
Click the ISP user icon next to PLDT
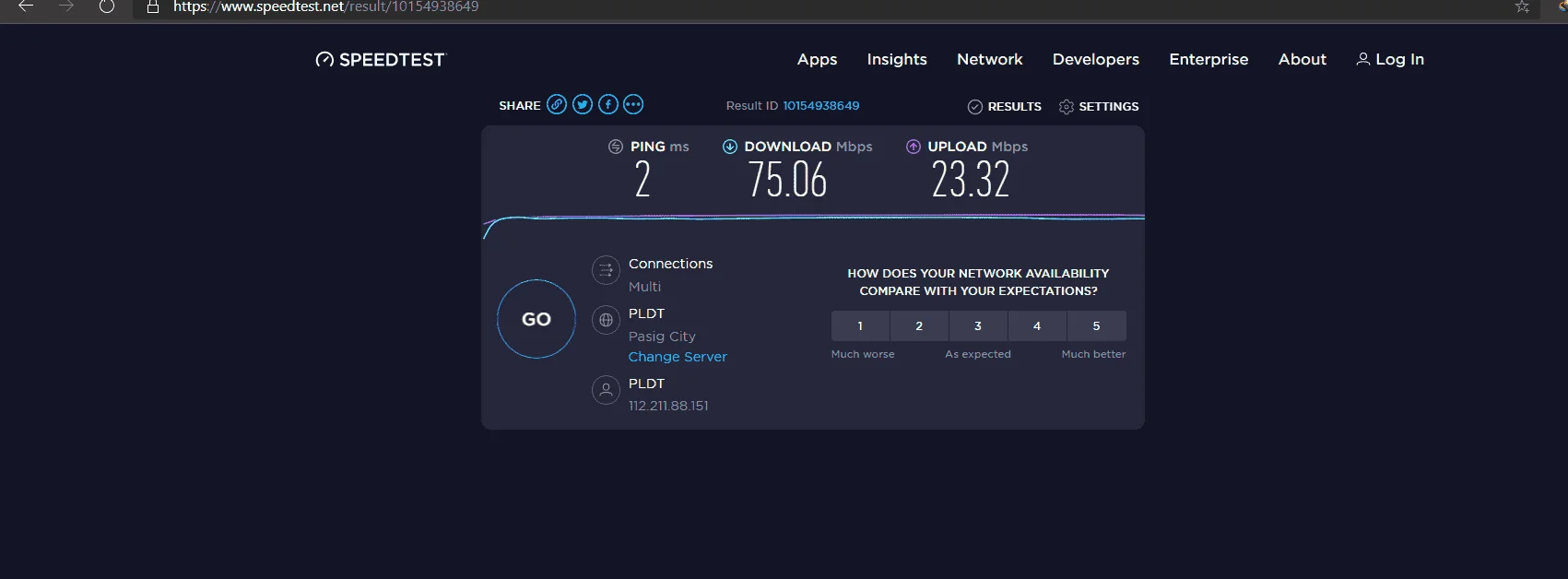(x=606, y=390)
